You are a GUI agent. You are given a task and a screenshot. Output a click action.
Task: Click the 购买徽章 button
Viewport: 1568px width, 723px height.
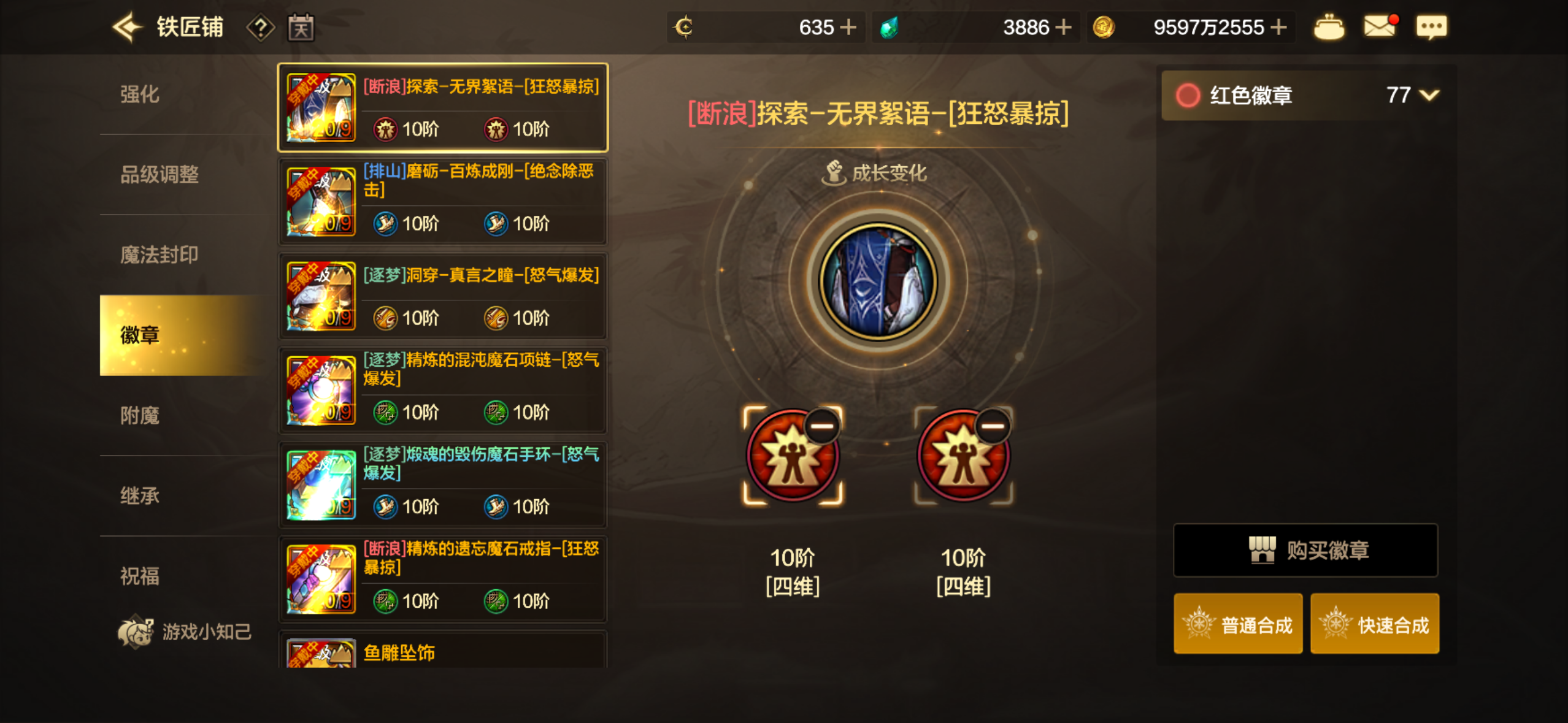pos(1305,550)
